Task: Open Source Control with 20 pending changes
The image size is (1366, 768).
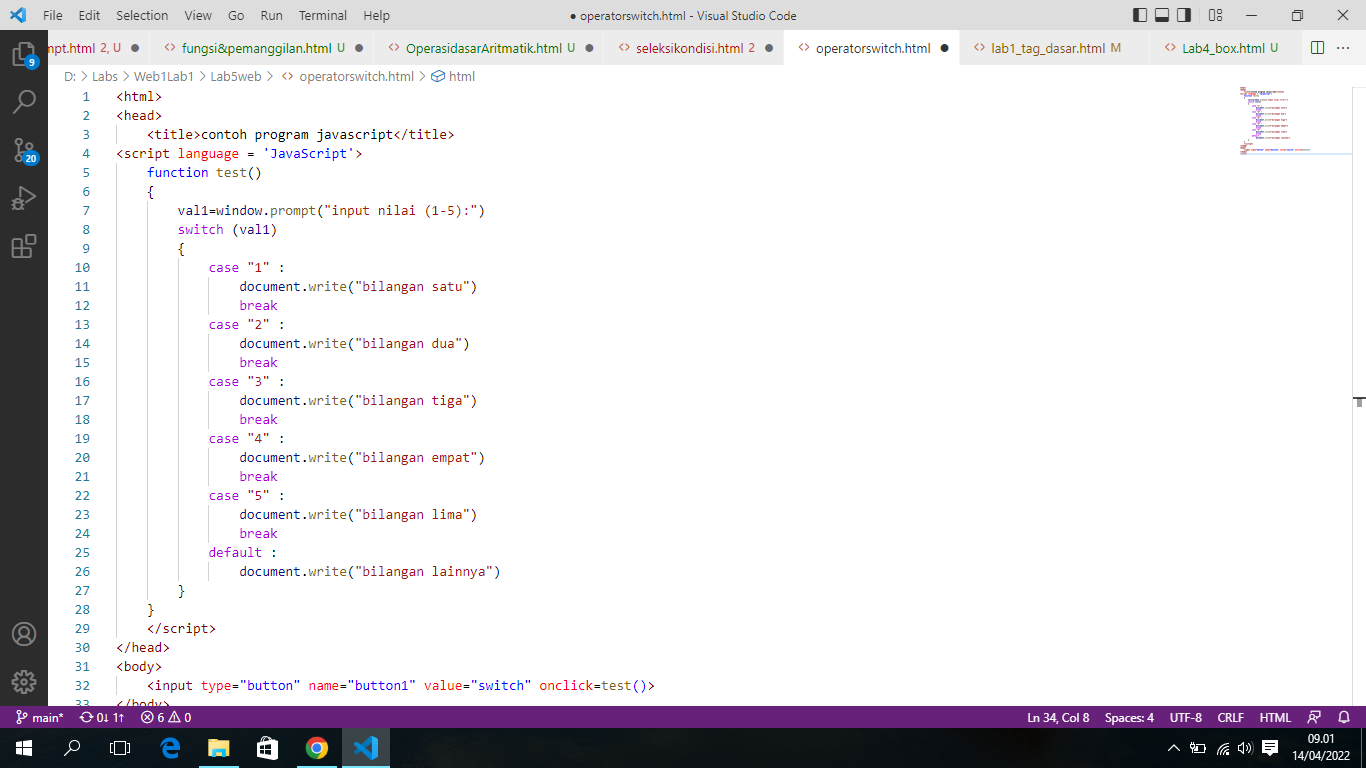Action: (x=25, y=150)
